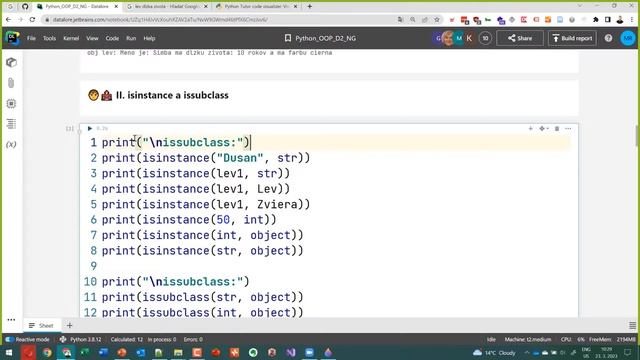Switch to the Google search browser tab
Image resolution: width=640 pixels, height=360 pixels.
[167, 7]
